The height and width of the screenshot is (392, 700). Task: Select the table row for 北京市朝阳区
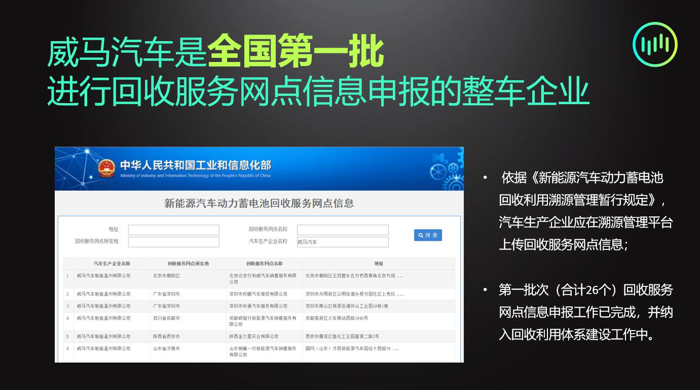click(259, 279)
